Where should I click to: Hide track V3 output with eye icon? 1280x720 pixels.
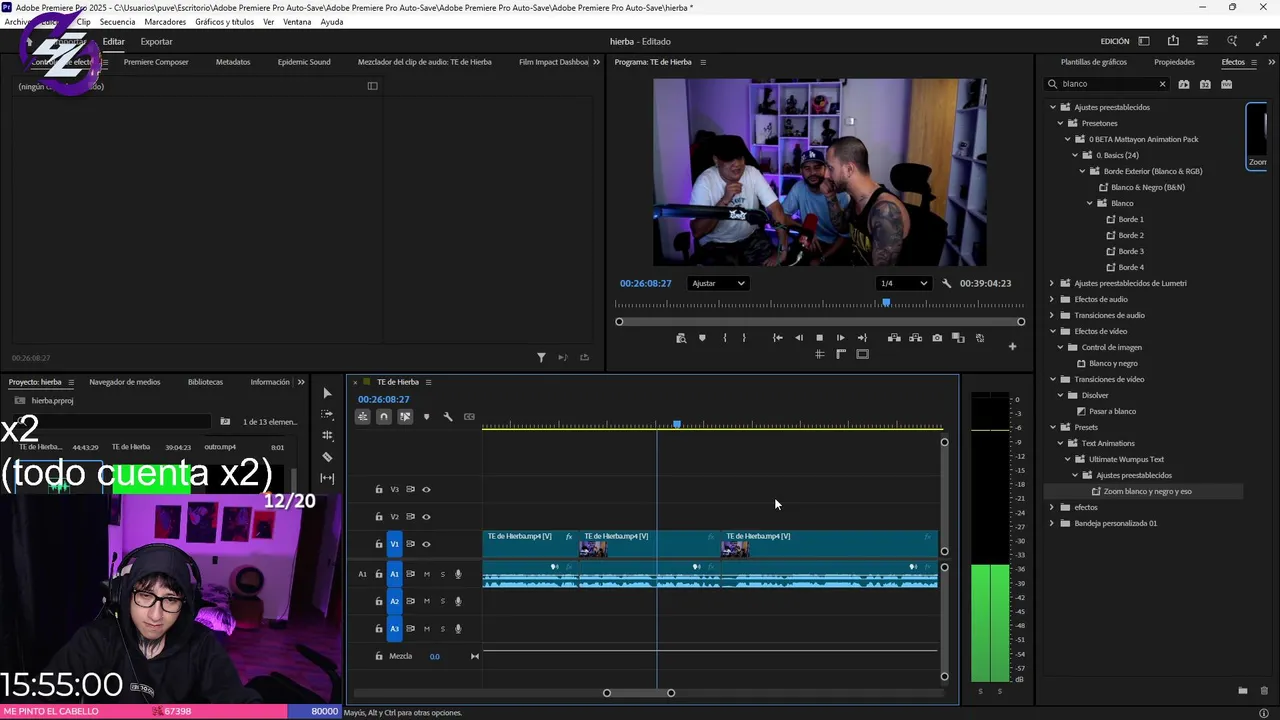(426, 490)
